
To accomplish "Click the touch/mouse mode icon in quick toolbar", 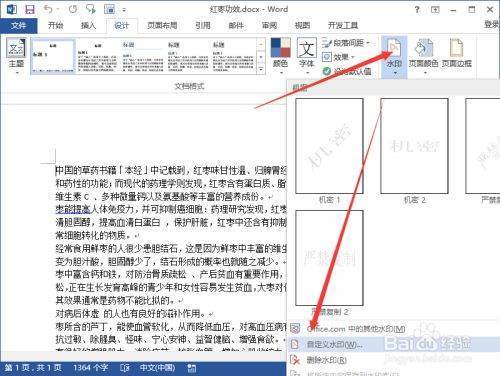I will (109, 9).
